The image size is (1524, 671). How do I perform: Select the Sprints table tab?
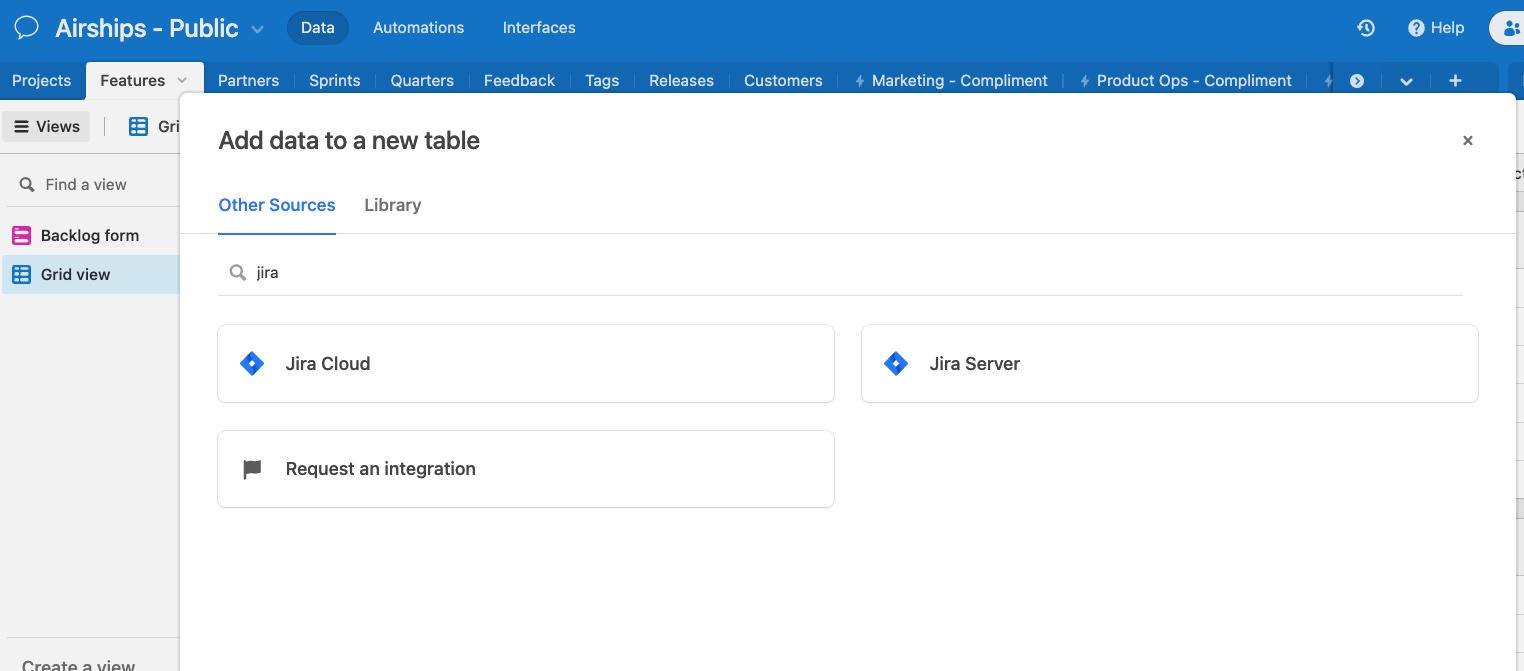point(334,80)
